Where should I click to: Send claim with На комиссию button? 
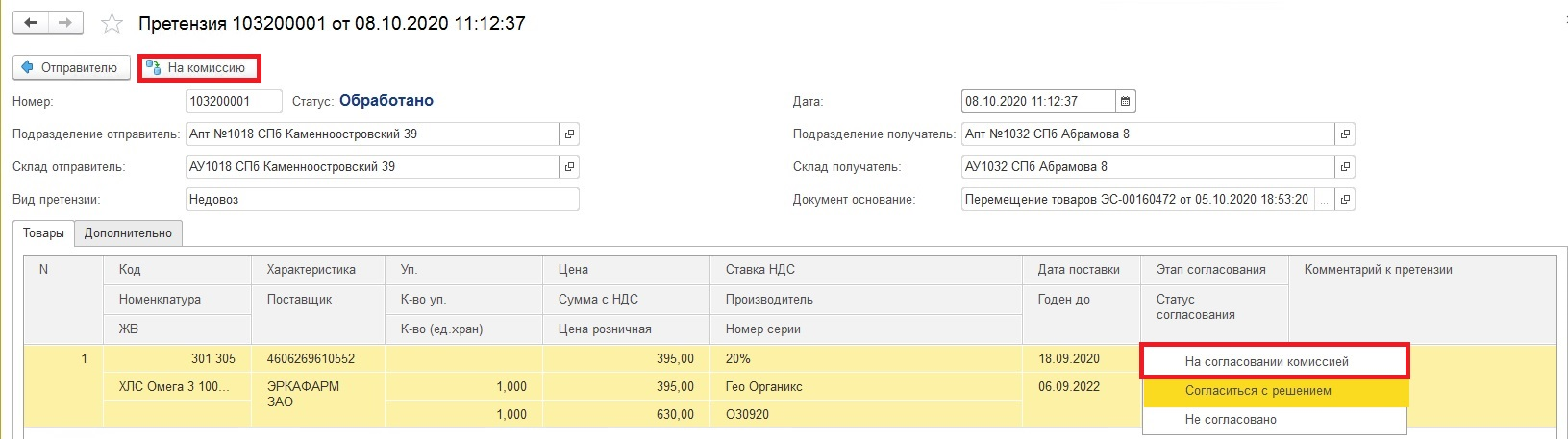pyautogui.click(x=198, y=68)
